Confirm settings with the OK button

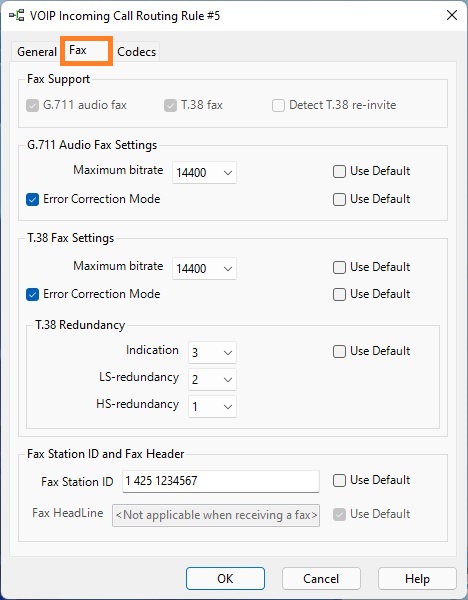click(x=225, y=579)
